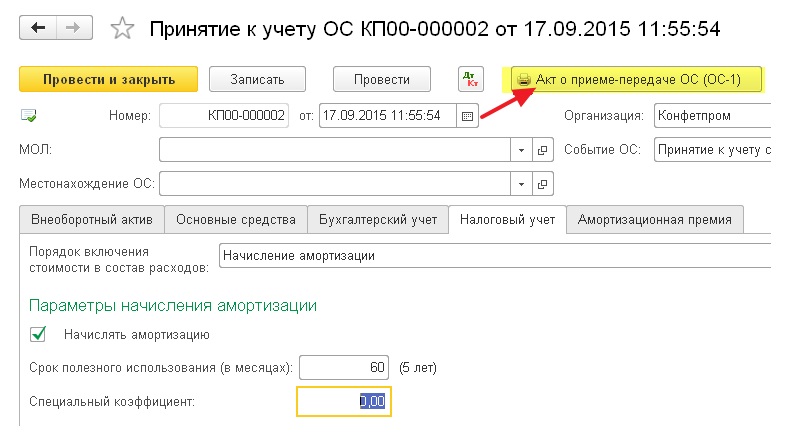Click the posted document status icon
Screen dimensions: 794x443
pos(28,116)
